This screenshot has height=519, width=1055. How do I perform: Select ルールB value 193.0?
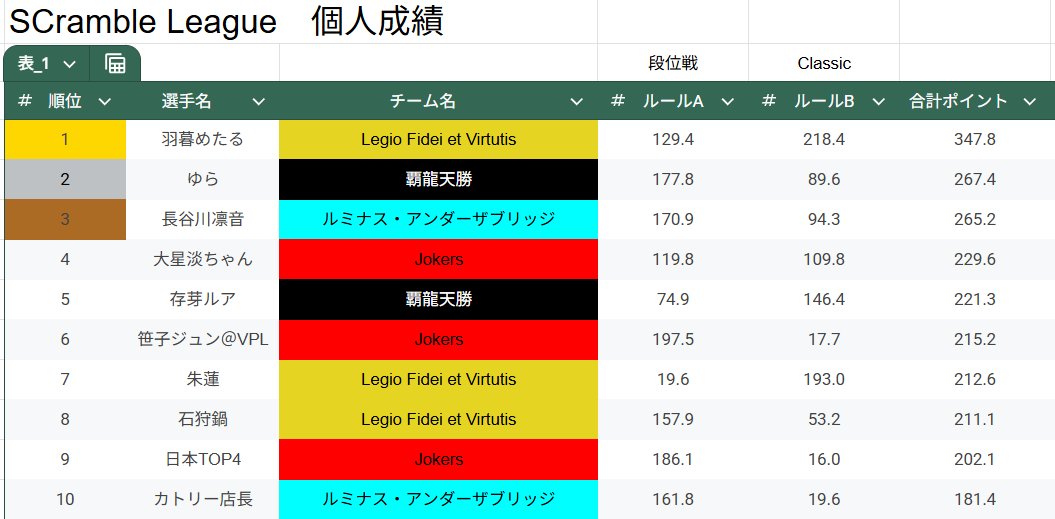click(824, 379)
